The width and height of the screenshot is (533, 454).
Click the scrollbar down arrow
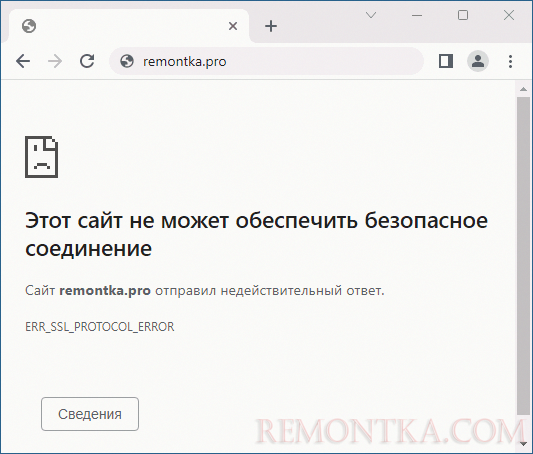click(x=523, y=444)
